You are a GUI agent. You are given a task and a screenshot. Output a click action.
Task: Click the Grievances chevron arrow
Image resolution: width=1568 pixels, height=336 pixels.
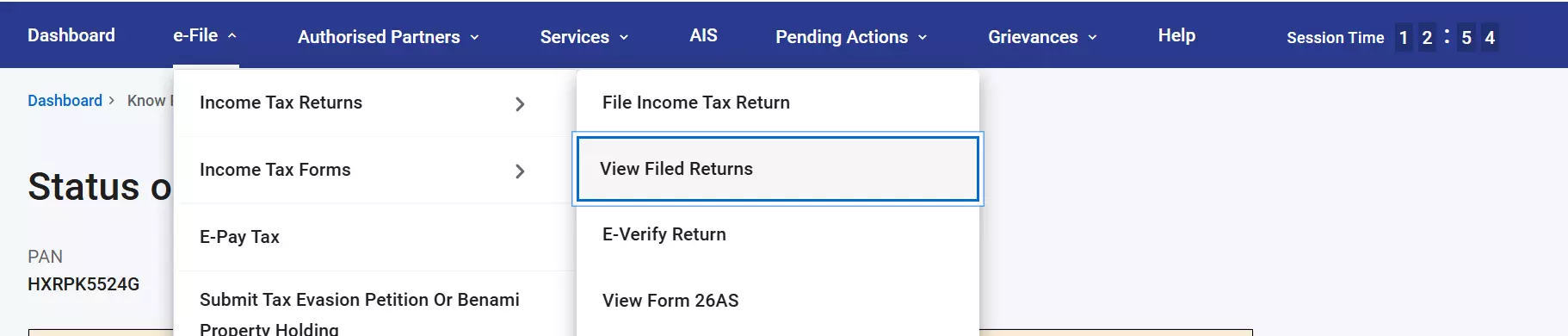coord(1093,38)
